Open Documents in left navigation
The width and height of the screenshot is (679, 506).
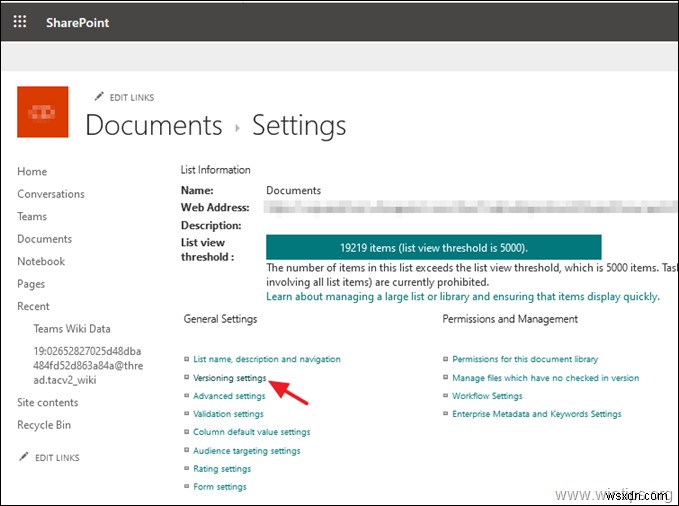[x=45, y=239]
